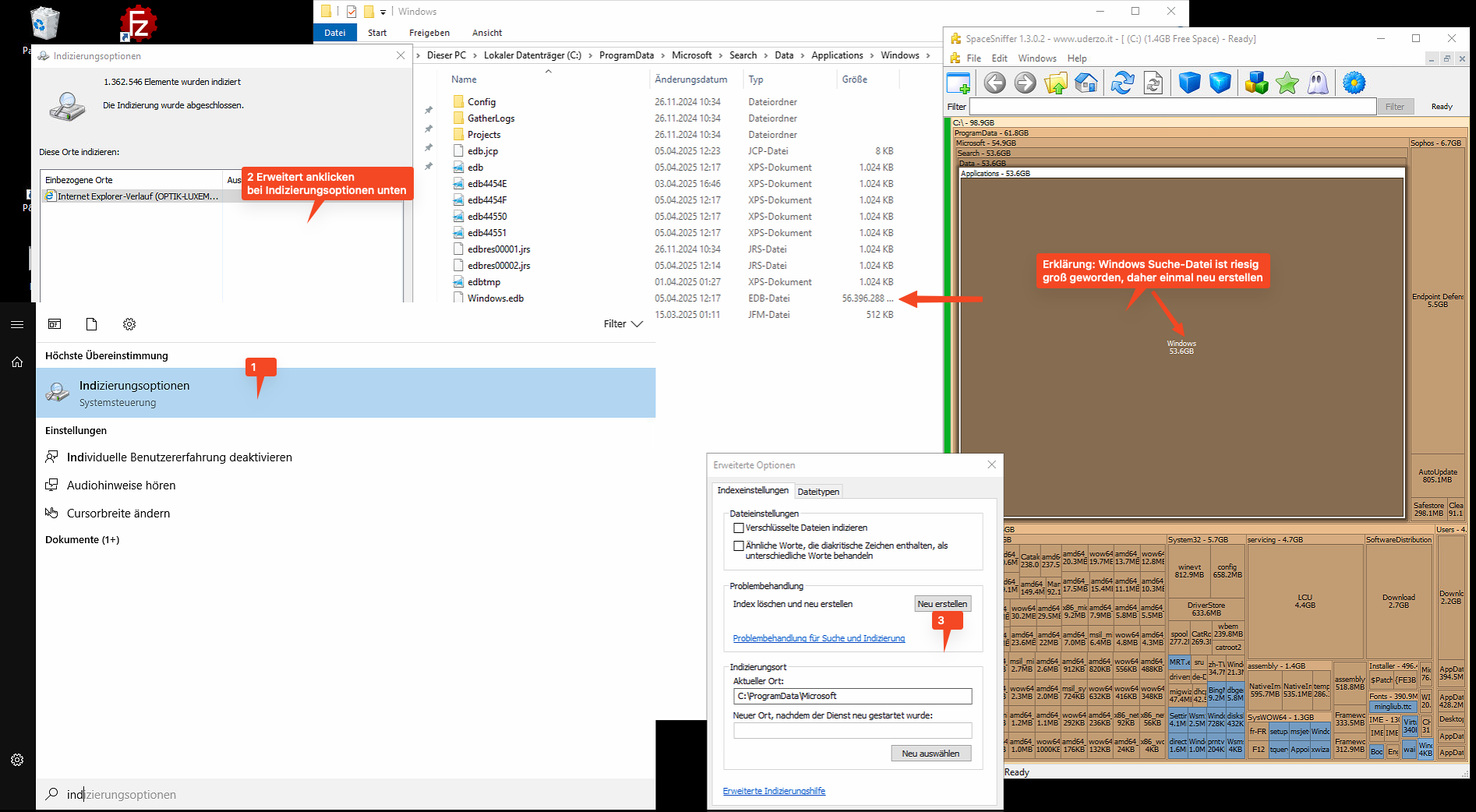
Task: Expand breadcrumb chevron after Data
Action: 802,55
